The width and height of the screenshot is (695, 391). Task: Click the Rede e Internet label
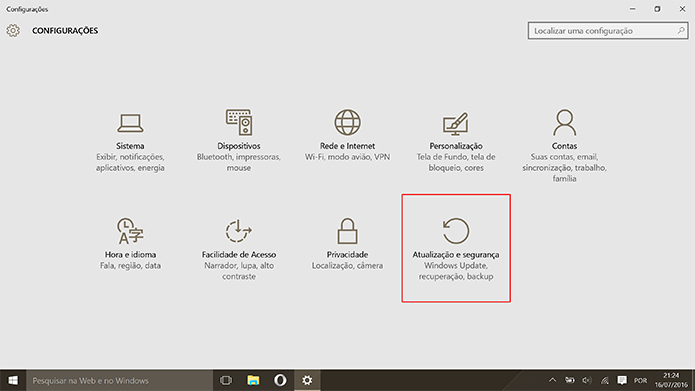348,146
